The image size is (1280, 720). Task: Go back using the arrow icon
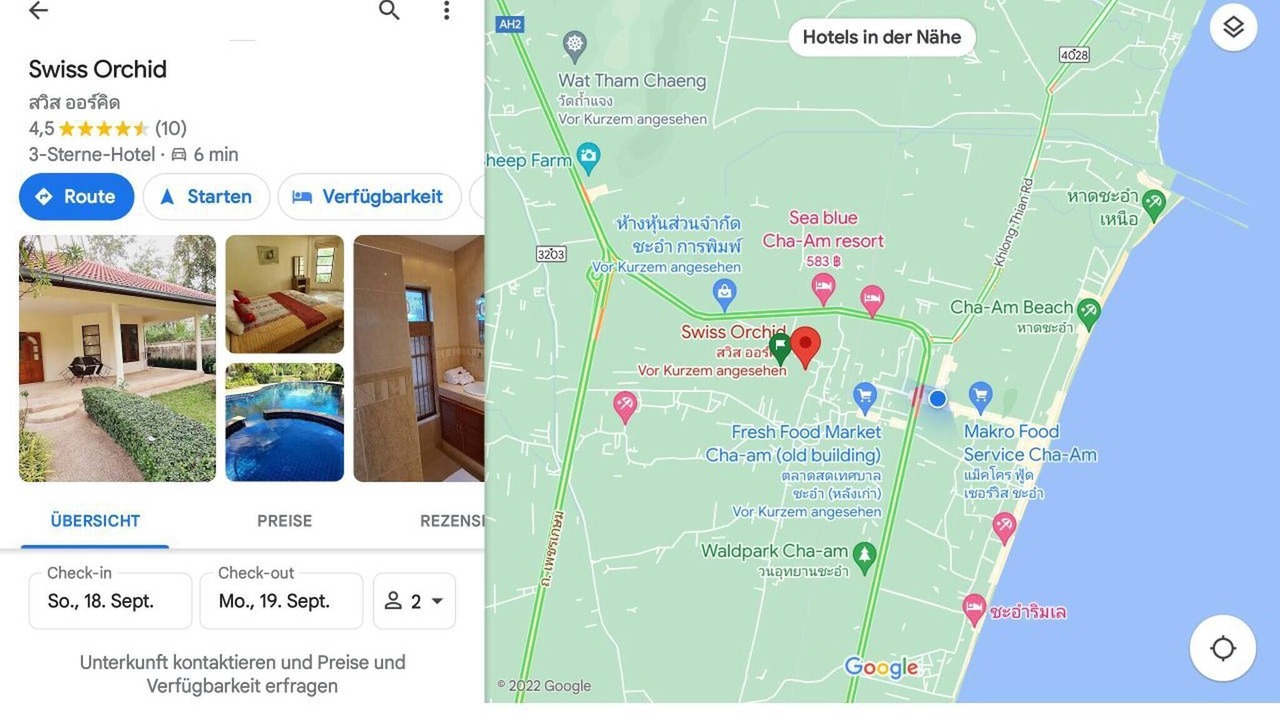tap(38, 11)
